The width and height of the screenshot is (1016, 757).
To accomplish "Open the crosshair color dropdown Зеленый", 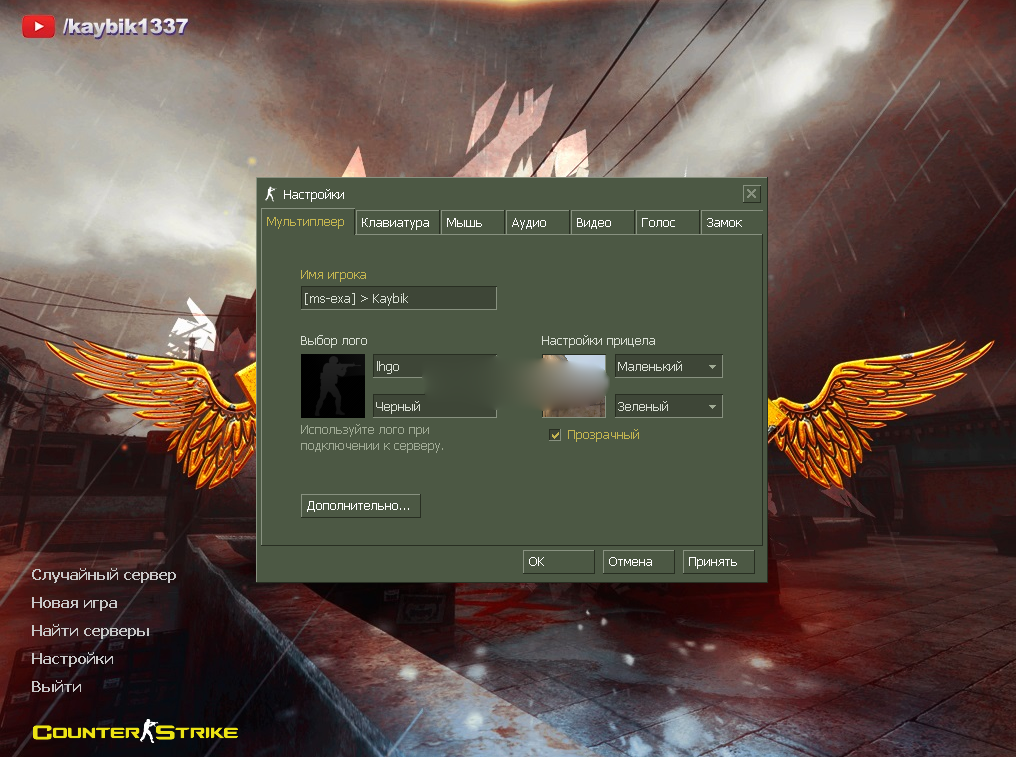I will coord(668,407).
